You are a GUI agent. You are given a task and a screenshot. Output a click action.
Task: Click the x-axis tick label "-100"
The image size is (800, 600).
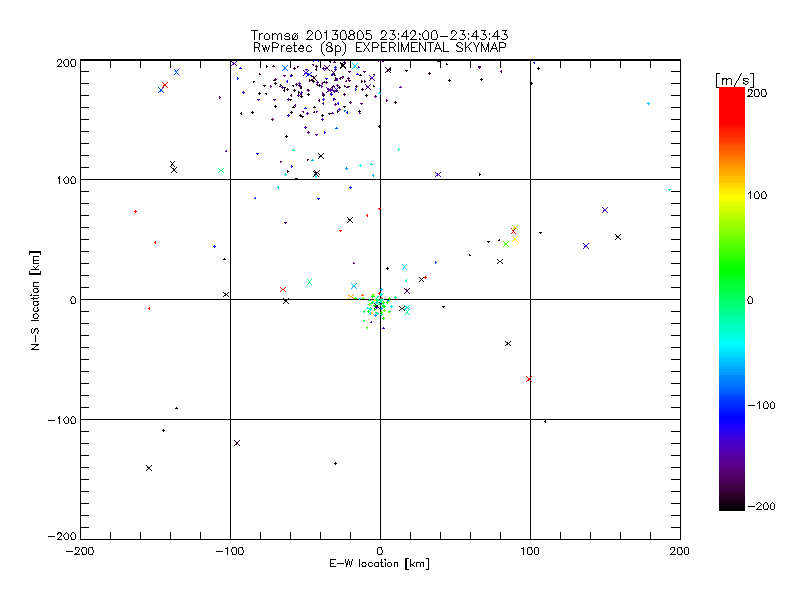click(230, 551)
